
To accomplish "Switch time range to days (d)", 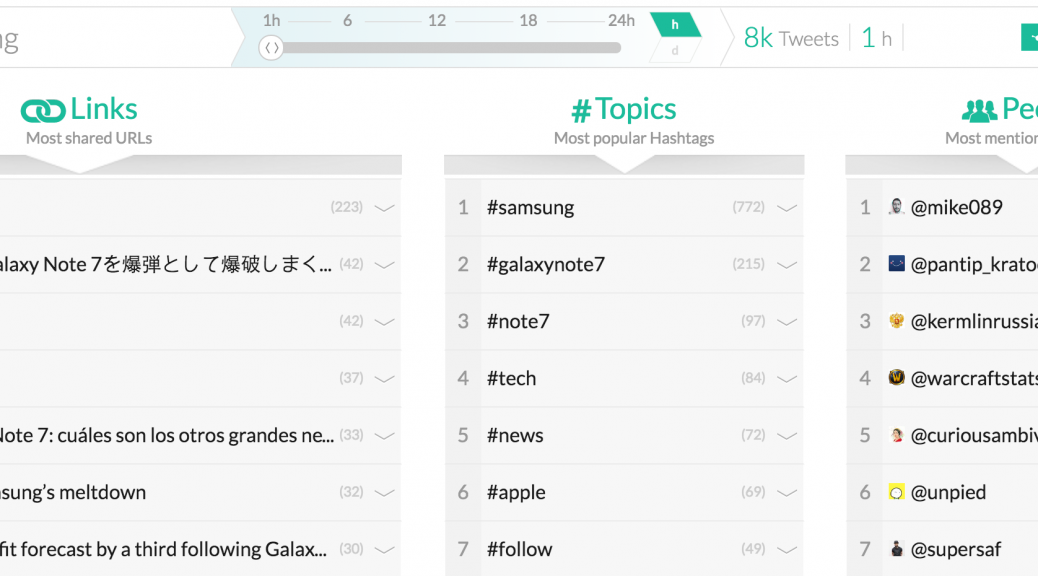I will (675, 51).
